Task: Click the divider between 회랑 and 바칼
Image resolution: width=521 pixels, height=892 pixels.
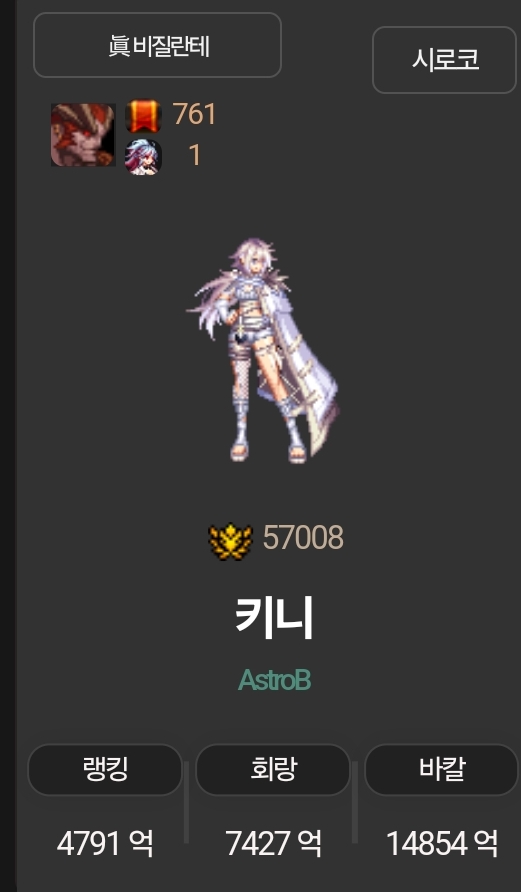Action: pos(355,802)
